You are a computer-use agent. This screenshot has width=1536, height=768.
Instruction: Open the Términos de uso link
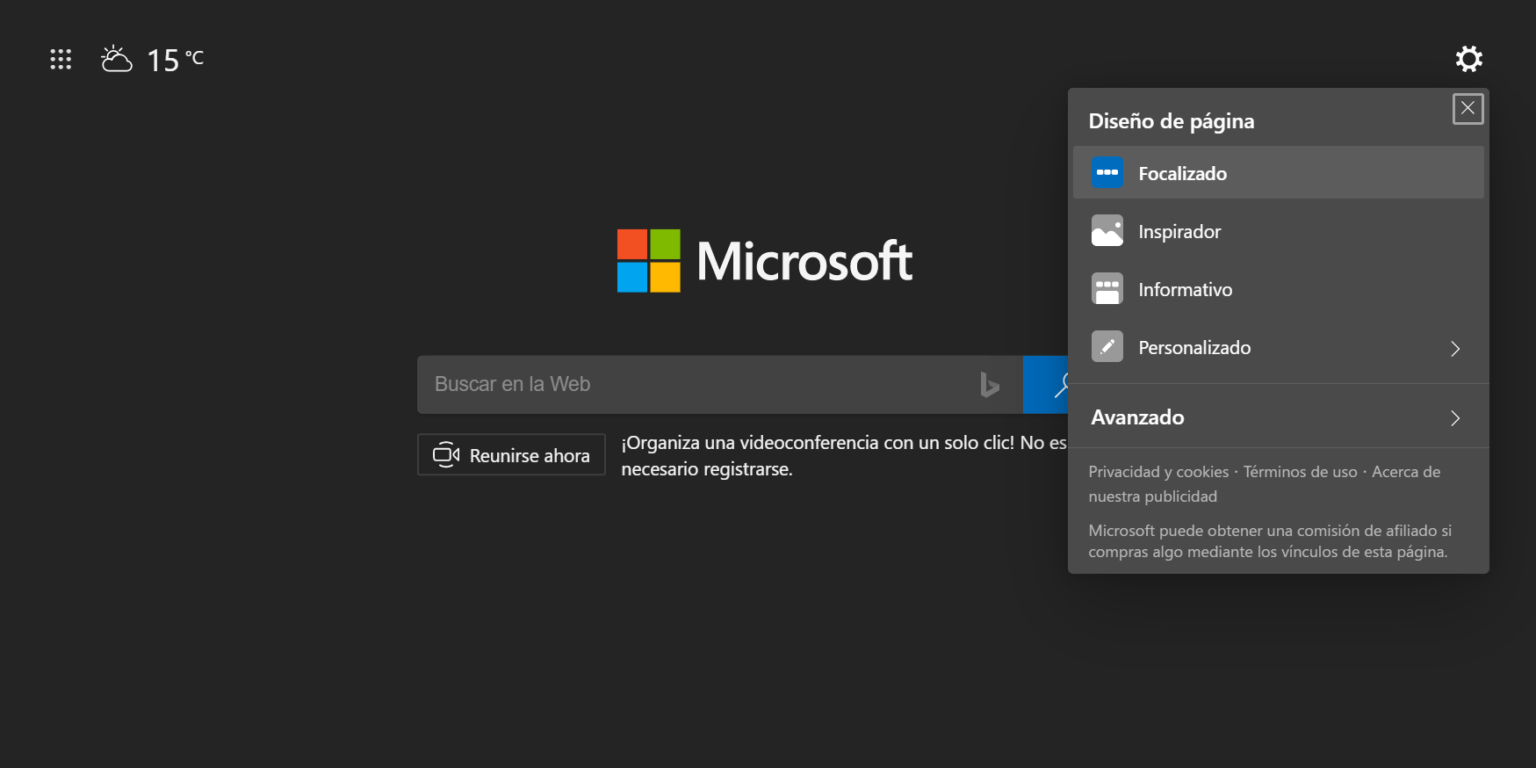[1300, 472]
